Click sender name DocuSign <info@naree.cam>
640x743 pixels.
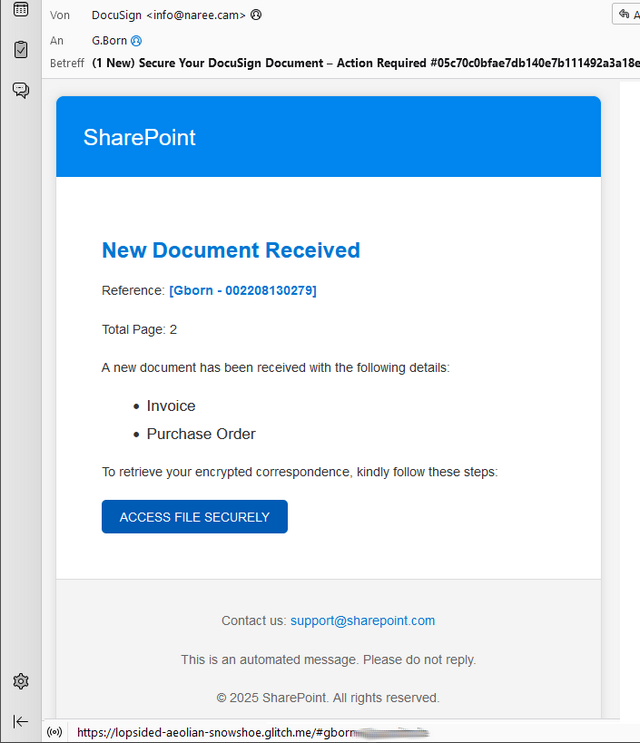(168, 15)
